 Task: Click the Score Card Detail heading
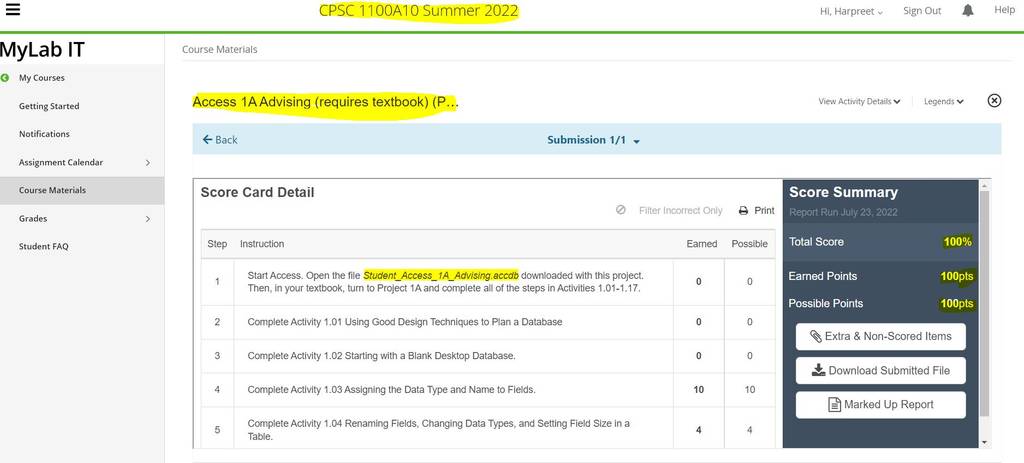point(257,193)
